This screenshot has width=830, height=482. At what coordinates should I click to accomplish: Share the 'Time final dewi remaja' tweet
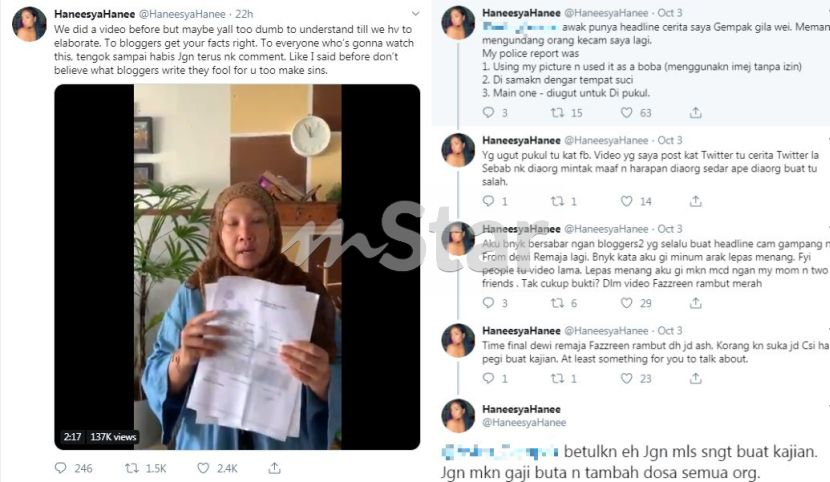[x=696, y=378]
